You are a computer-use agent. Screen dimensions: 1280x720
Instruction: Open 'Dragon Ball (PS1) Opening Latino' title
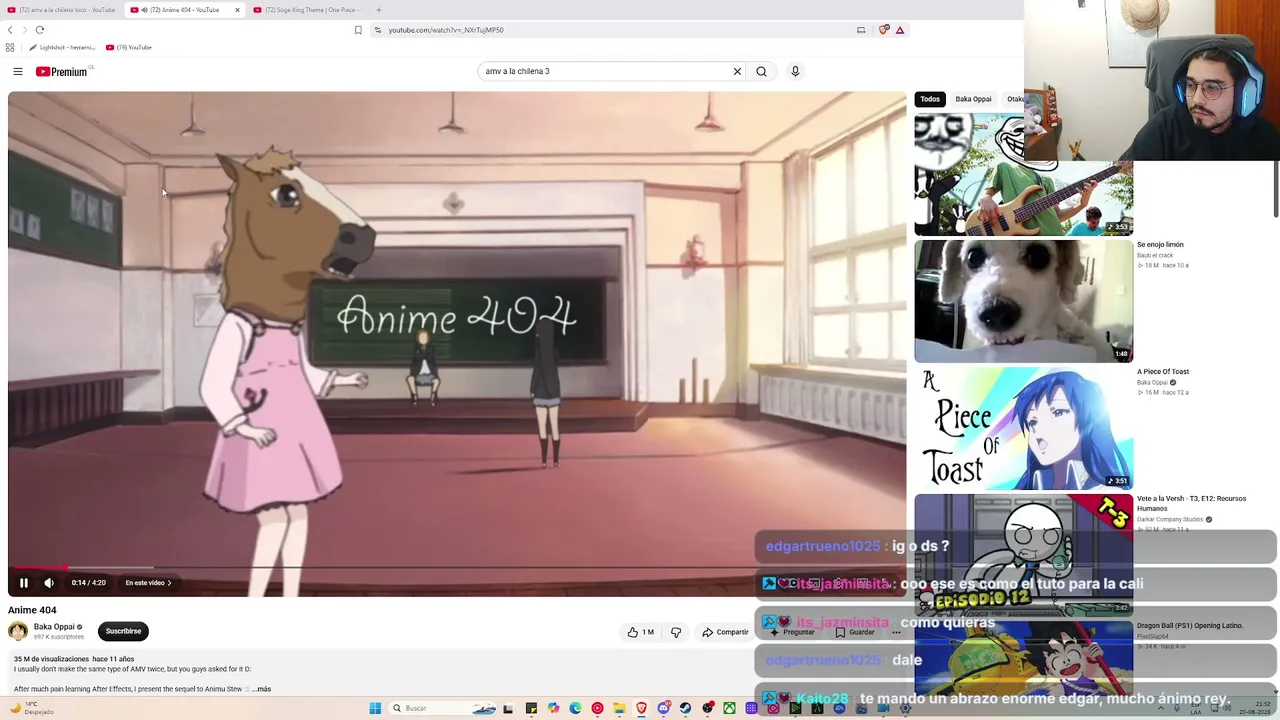pyautogui.click(x=1190, y=626)
